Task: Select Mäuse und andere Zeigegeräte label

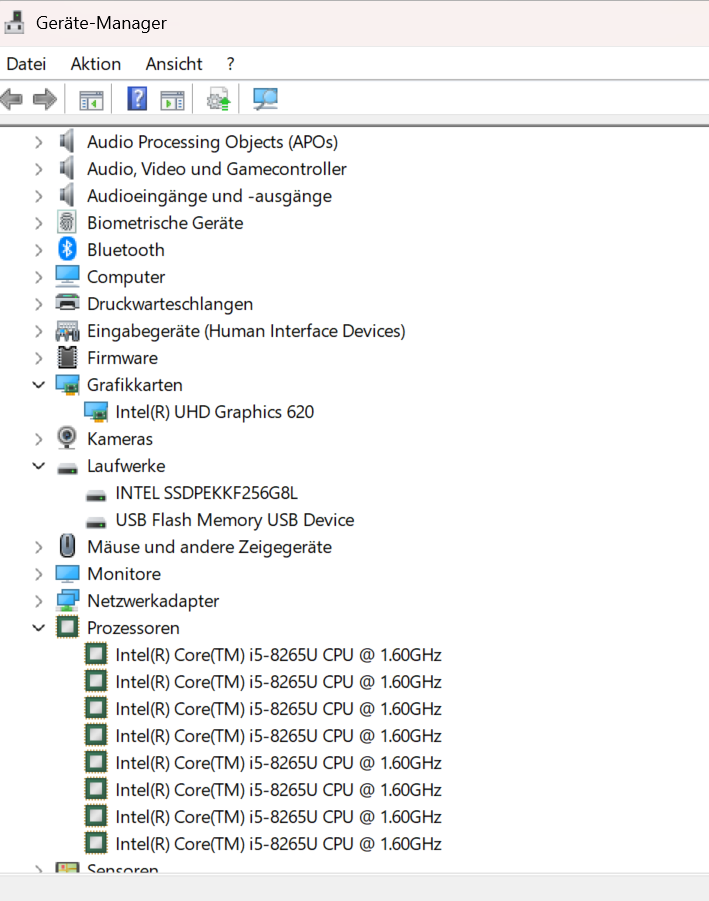Action: point(210,547)
